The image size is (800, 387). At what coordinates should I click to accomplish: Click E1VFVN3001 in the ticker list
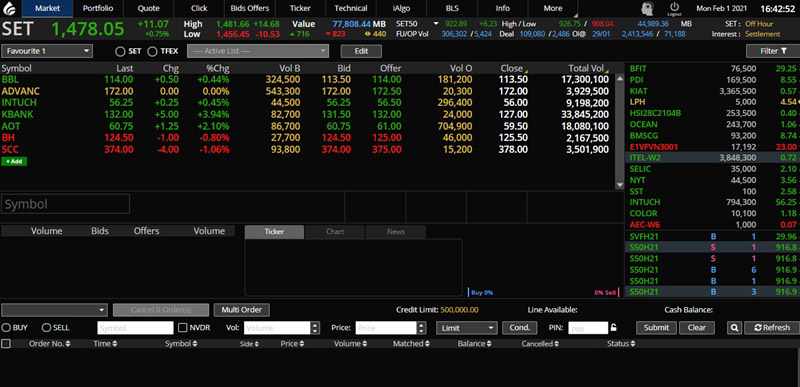point(654,147)
